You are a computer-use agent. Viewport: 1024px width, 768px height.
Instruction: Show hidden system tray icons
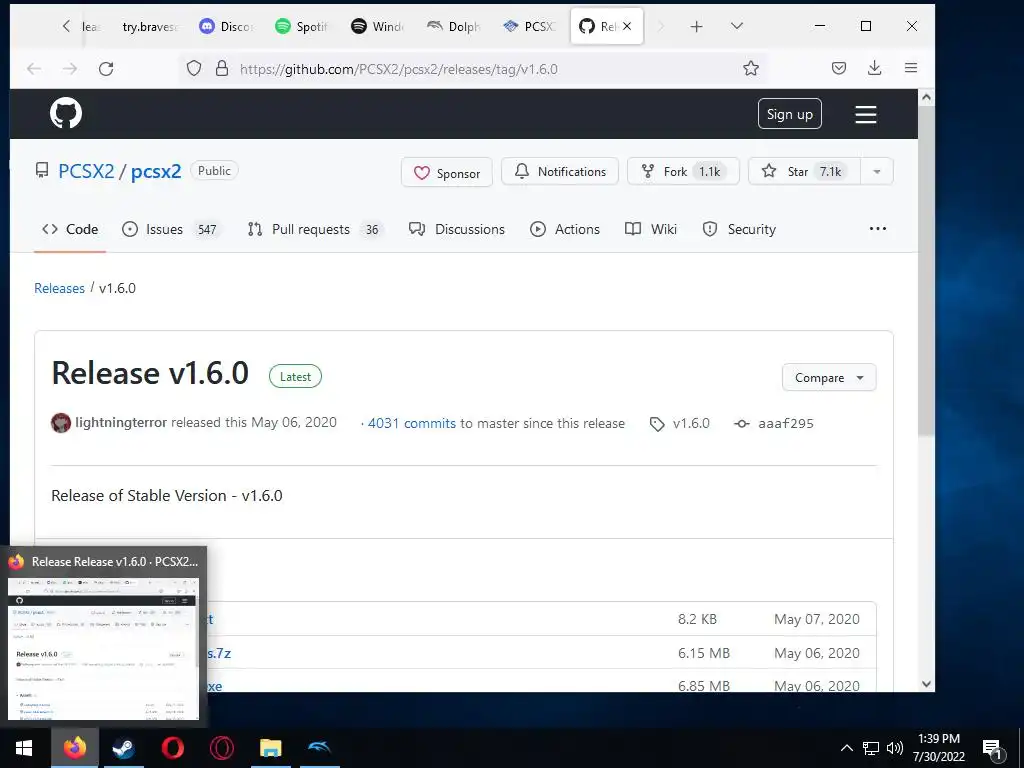point(846,748)
